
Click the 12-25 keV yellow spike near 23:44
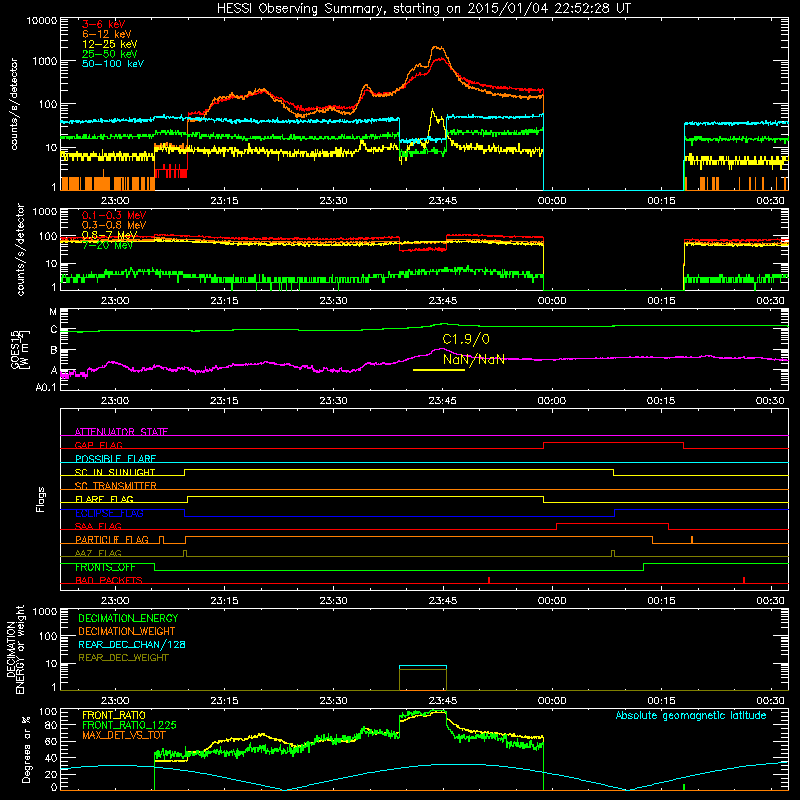[x=433, y=112]
